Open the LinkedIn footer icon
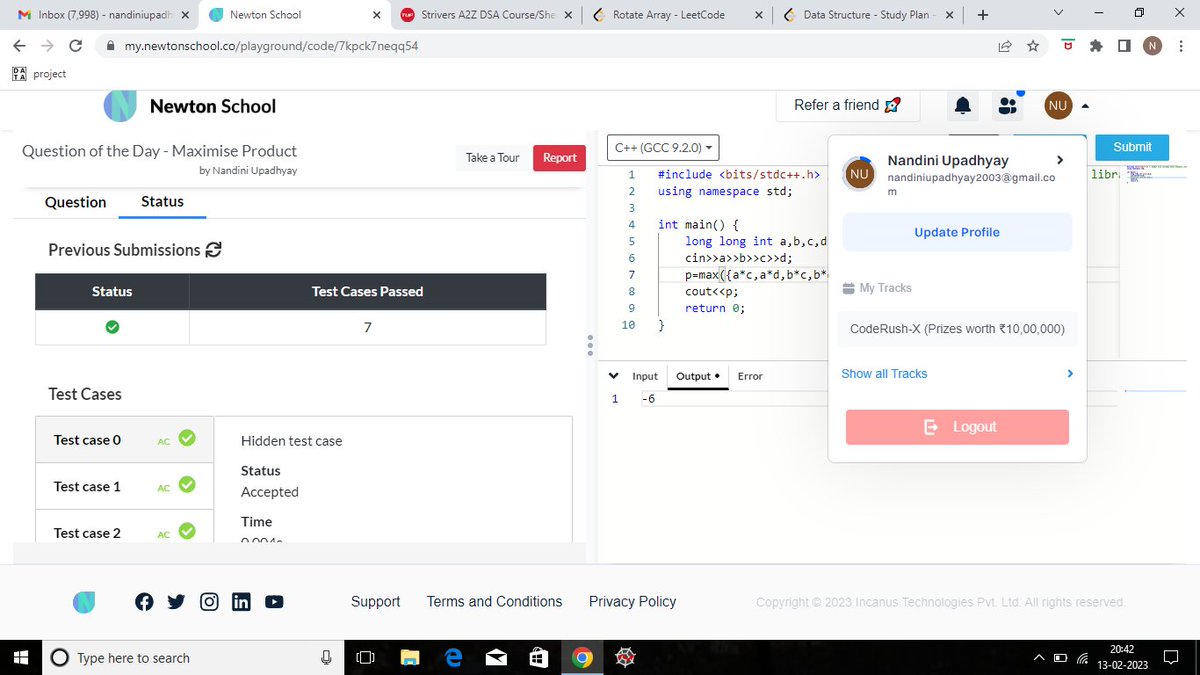 [241, 601]
